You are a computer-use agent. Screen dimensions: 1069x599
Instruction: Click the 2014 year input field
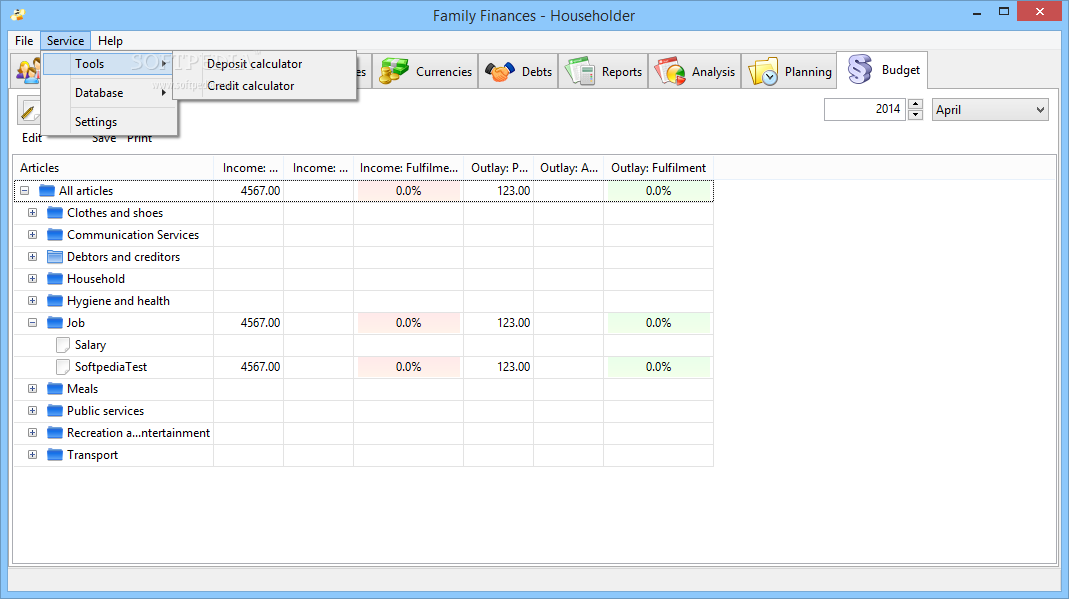(865, 109)
